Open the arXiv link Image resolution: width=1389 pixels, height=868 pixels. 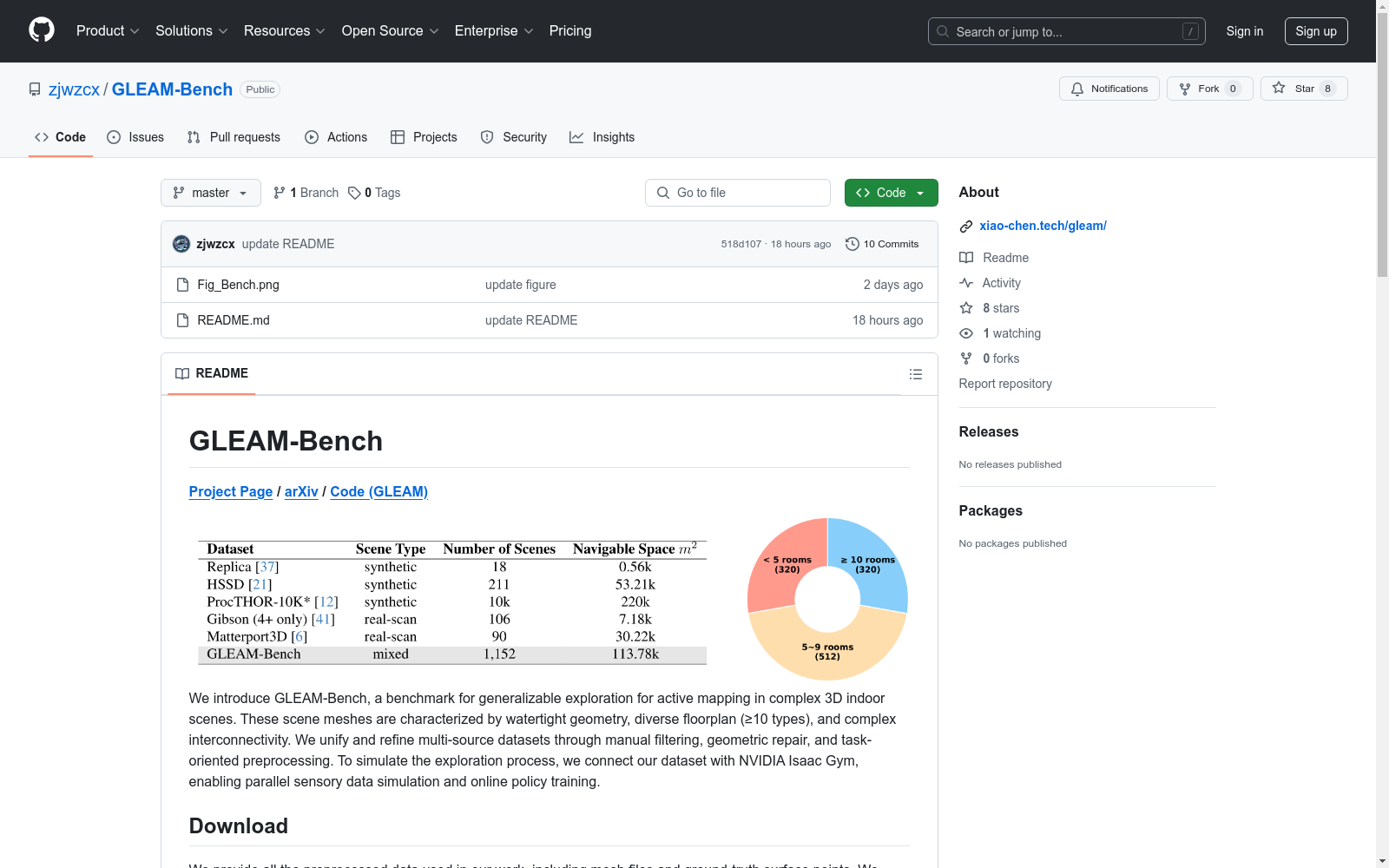click(301, 491)
